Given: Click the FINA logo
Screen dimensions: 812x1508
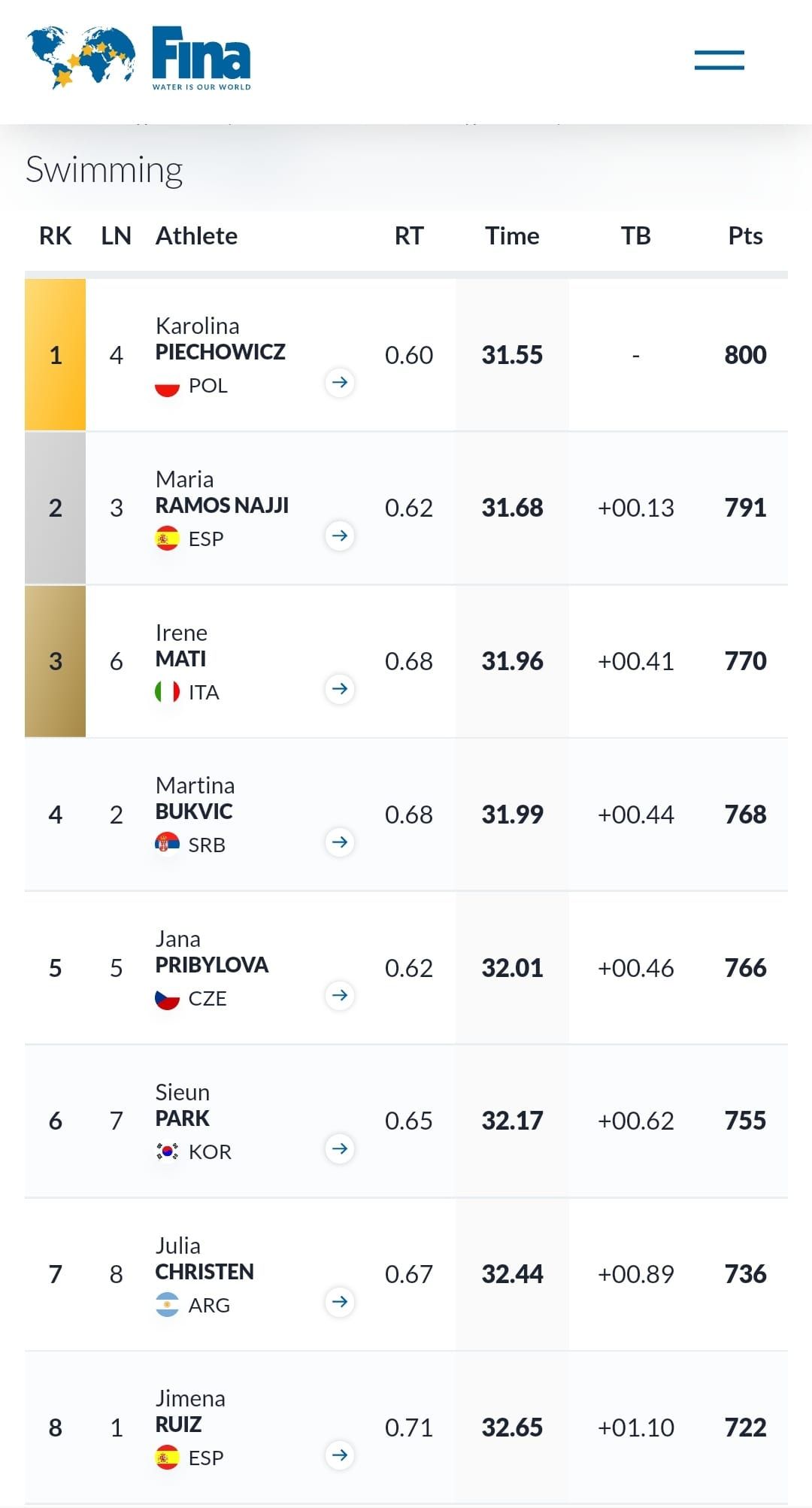Looking at the screenshot, I should coord(139,58).
